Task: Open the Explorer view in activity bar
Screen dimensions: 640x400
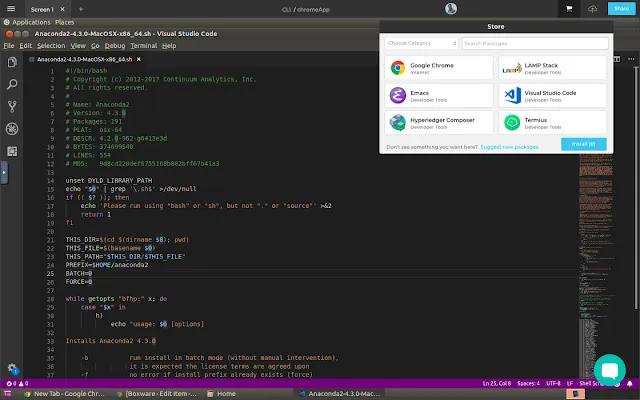Action: pos(12,61)
